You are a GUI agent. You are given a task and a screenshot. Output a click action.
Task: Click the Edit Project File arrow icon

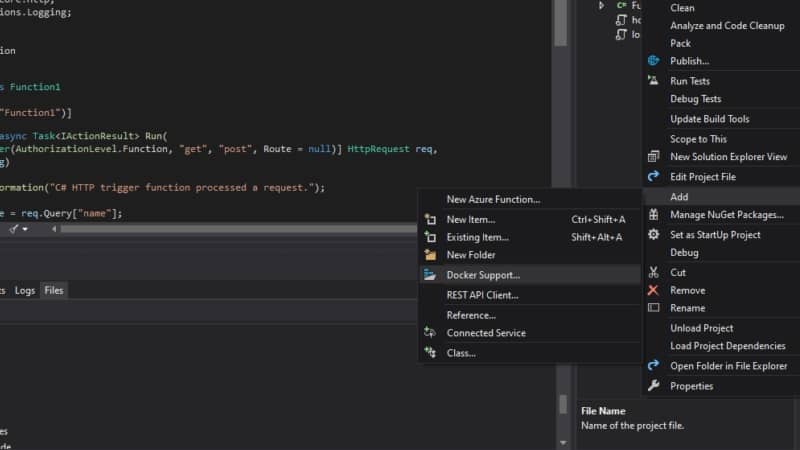[x=653, y=177]
